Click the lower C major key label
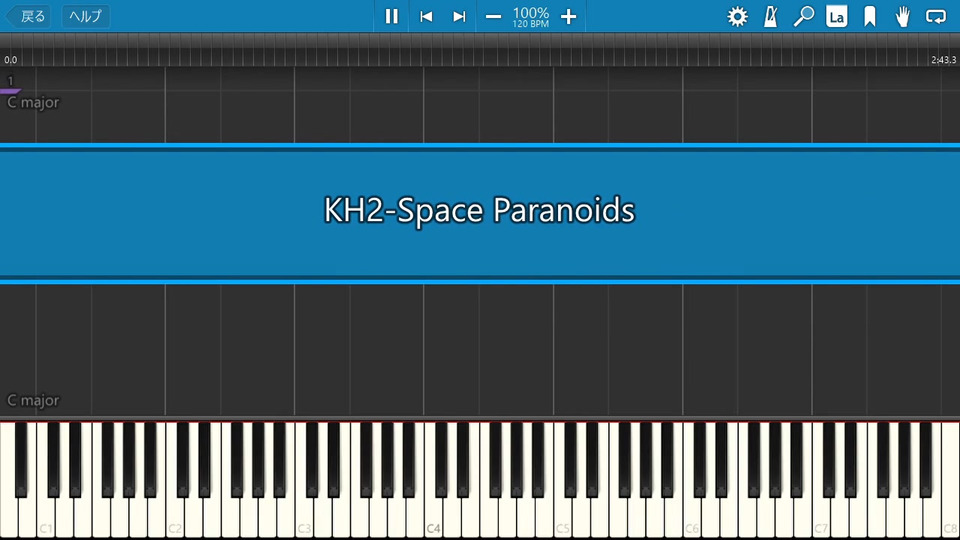 pos(33,400)
